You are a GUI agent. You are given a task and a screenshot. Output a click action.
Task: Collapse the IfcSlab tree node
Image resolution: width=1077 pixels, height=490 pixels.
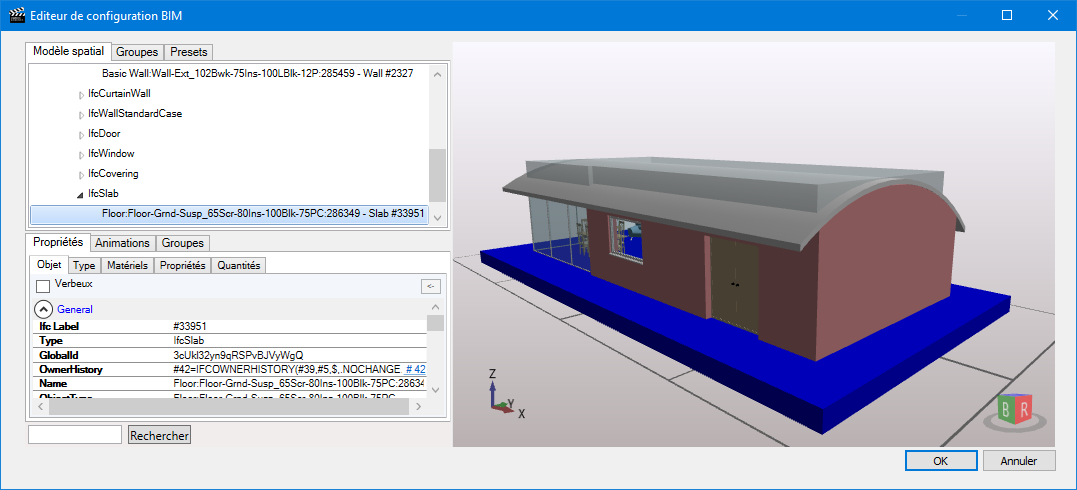click(x=81, y=195)
